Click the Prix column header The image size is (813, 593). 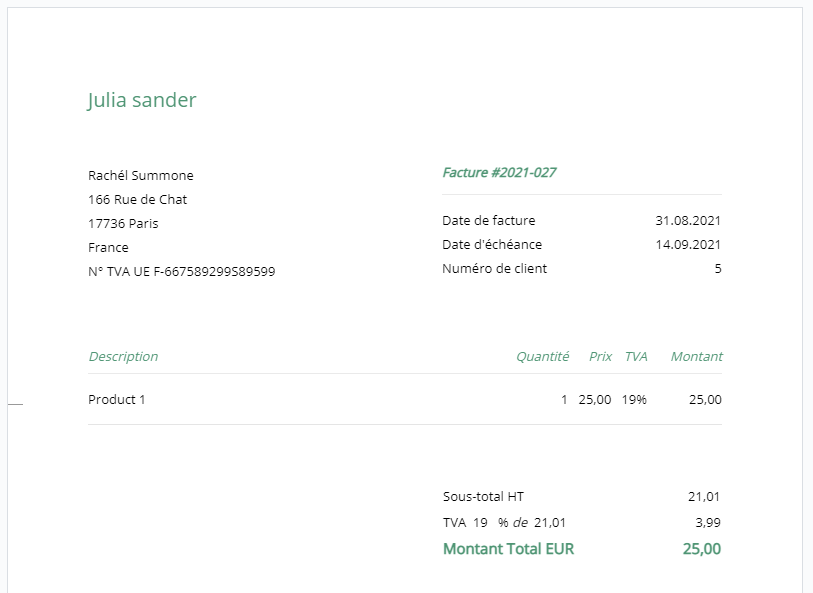tap(600, 357)
